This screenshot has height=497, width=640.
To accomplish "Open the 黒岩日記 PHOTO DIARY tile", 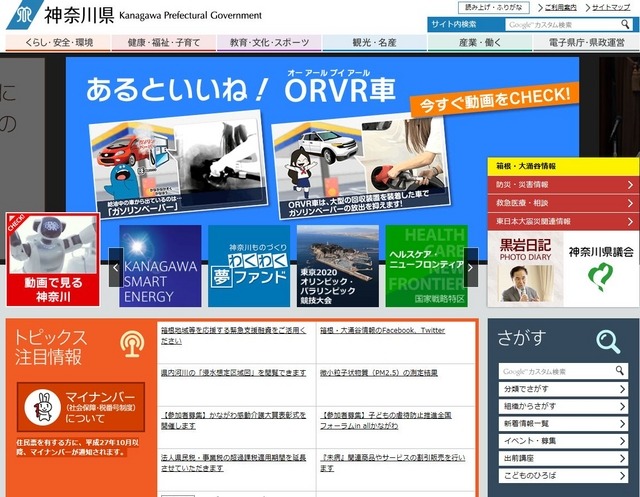I will [x=525, y=269].
